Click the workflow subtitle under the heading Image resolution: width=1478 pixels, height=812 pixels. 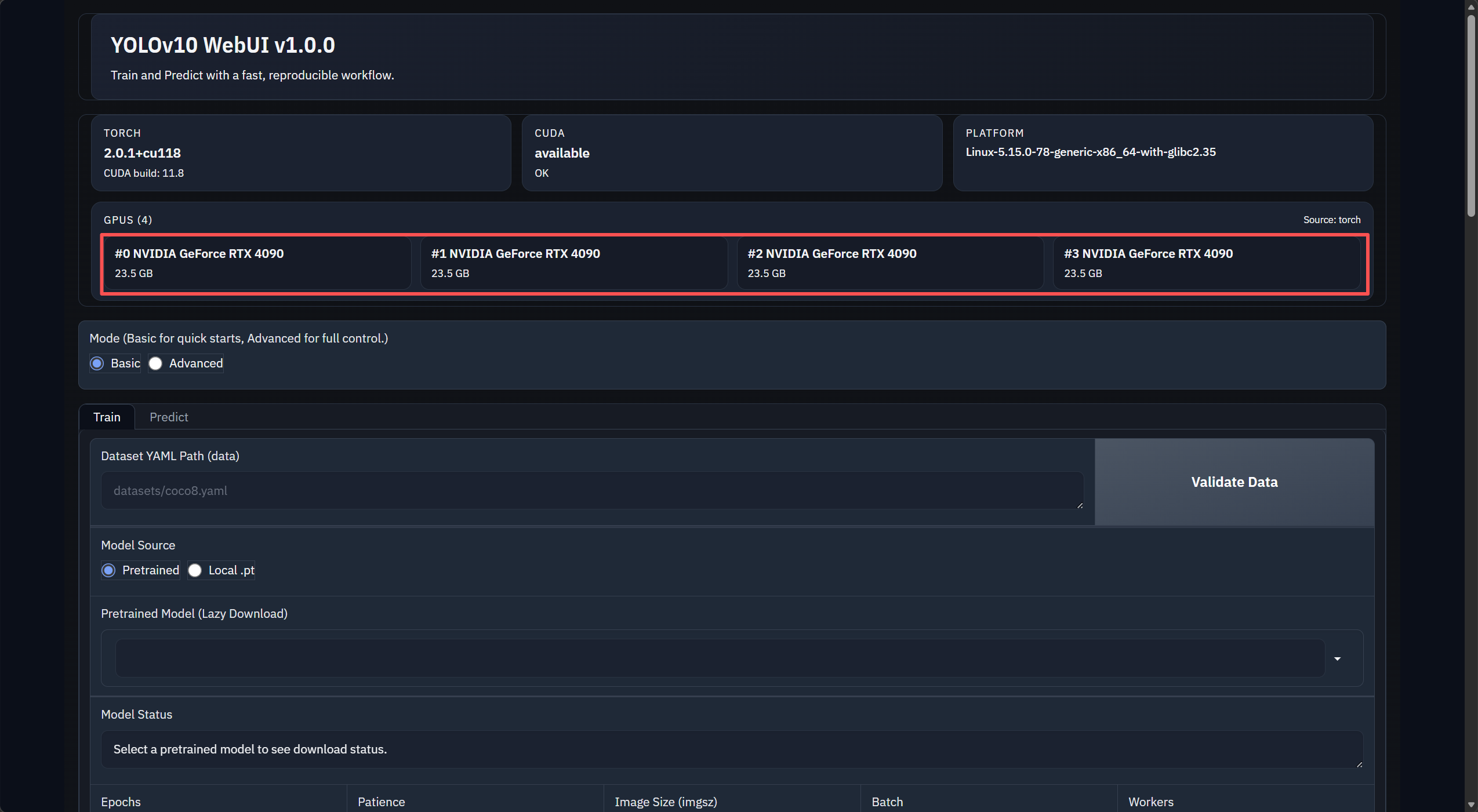tap(252, 75)
